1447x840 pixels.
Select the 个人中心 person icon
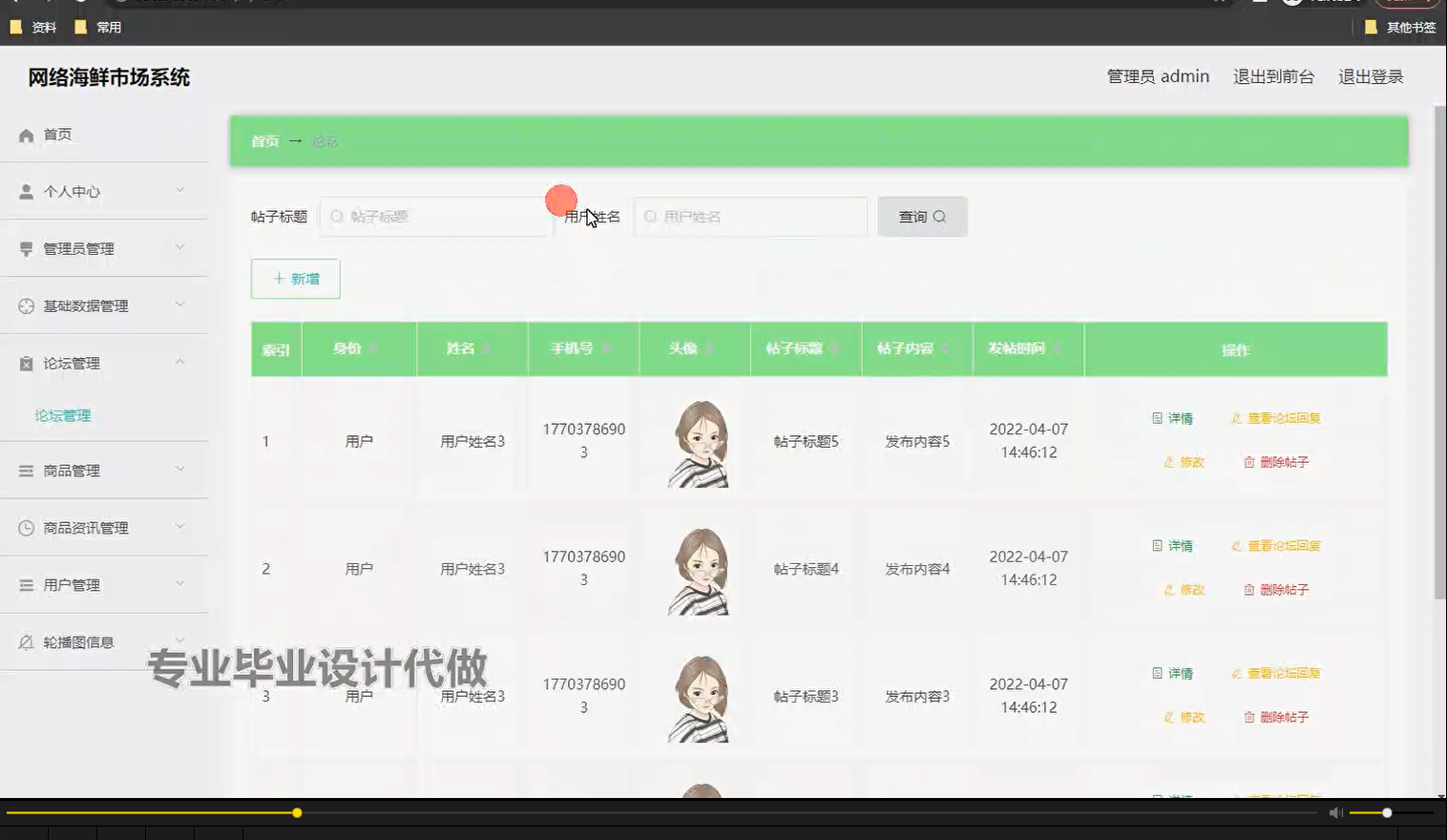tap(26, 190)
